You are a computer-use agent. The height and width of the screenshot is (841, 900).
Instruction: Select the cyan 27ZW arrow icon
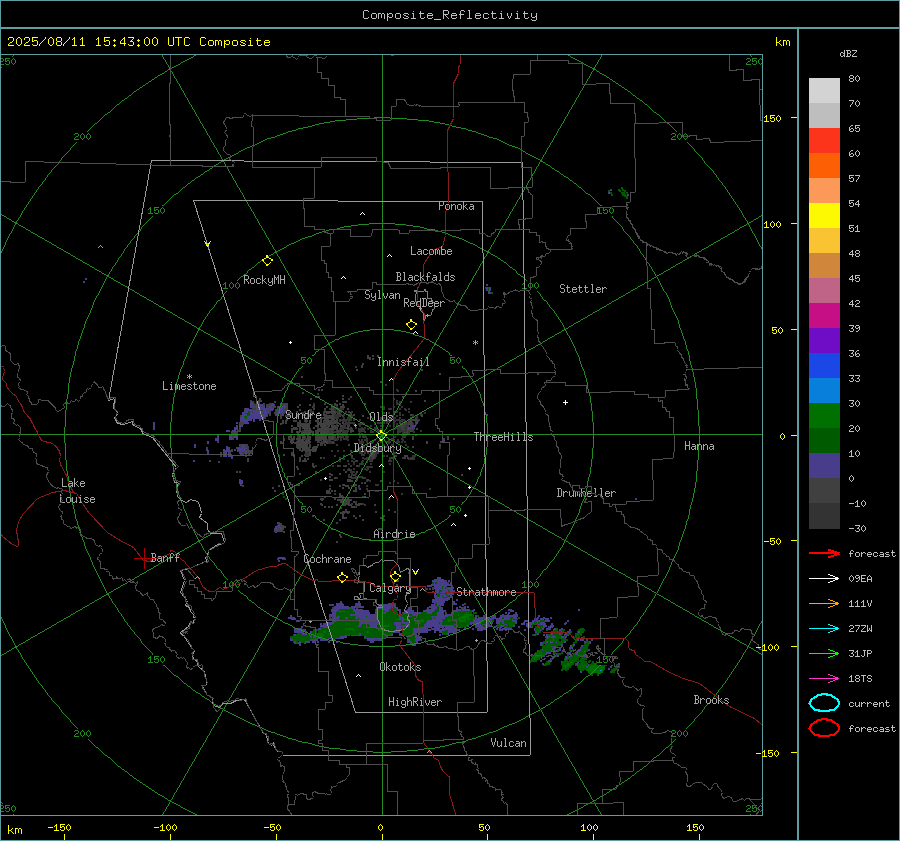coord(824,629)
